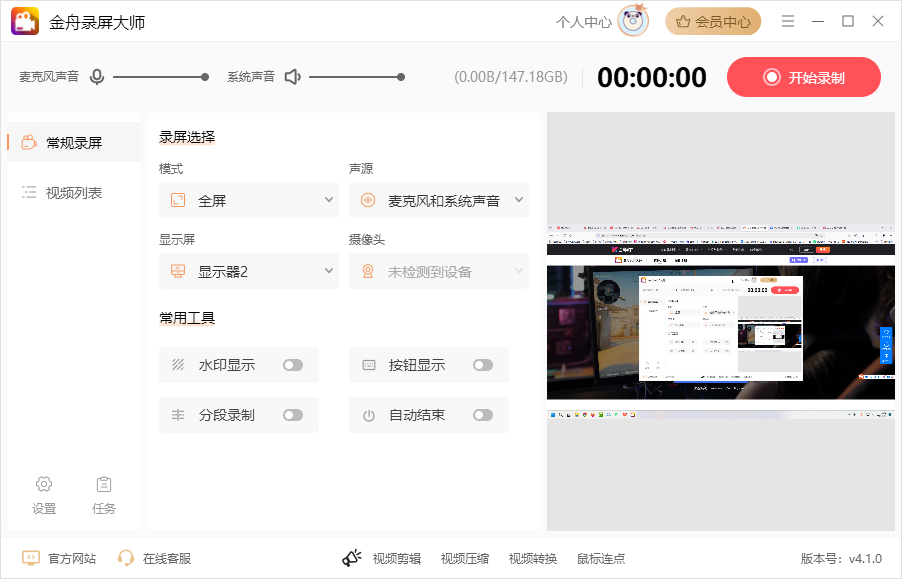Viewport: 902px width, 579px height.
Task: Expand the 模式 dropdown showing 全屏
Action: (249, 200)
